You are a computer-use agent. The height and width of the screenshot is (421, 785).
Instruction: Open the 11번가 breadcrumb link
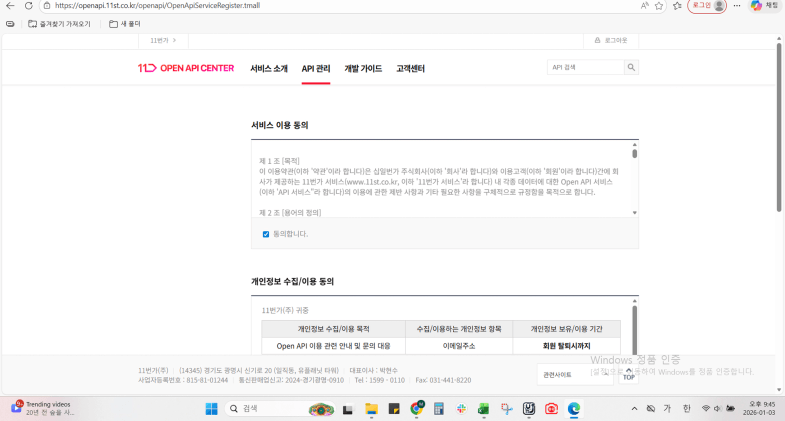163,41
